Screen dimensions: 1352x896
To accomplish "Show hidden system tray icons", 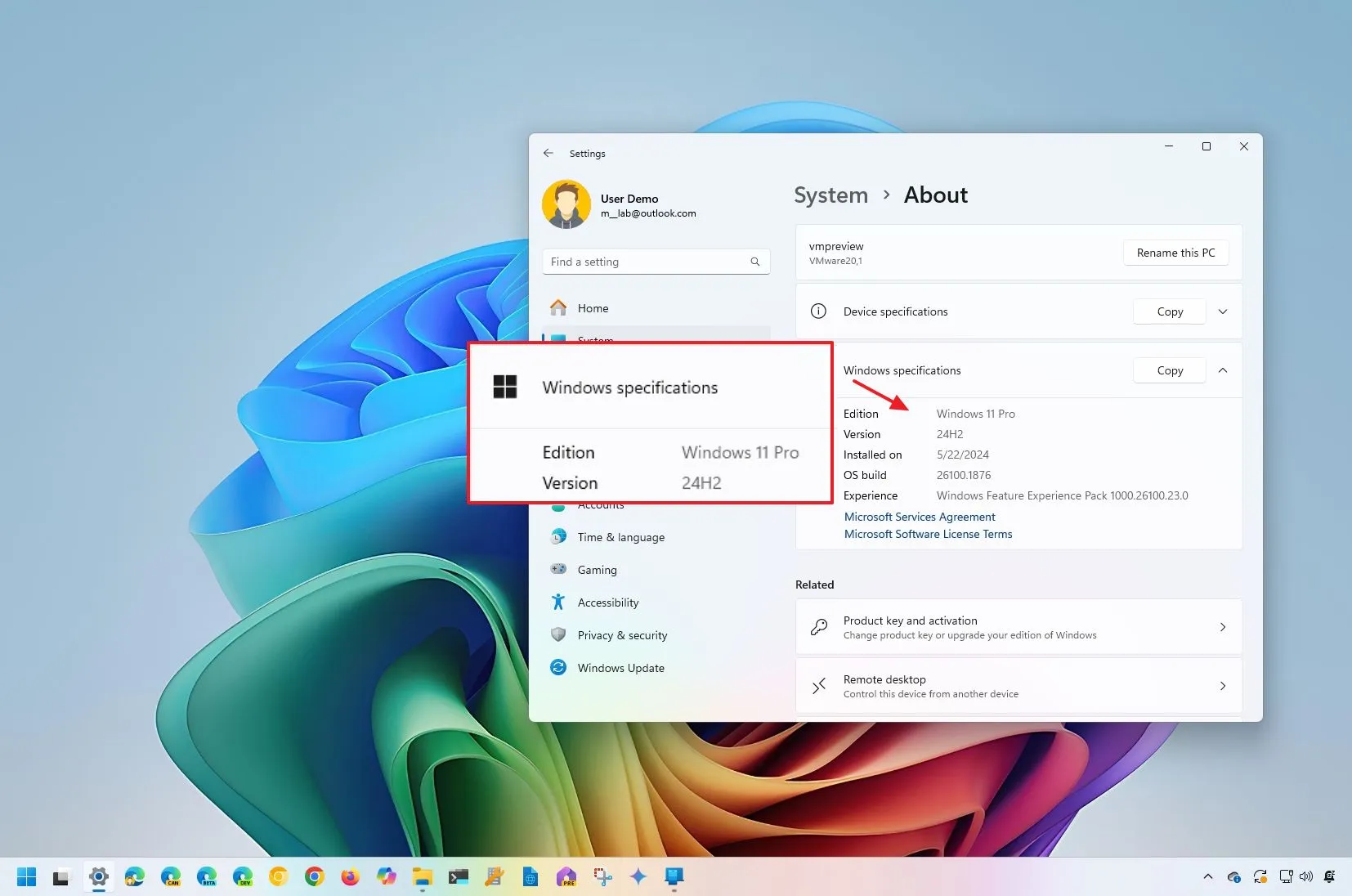I will click(x=1208, y=876).
